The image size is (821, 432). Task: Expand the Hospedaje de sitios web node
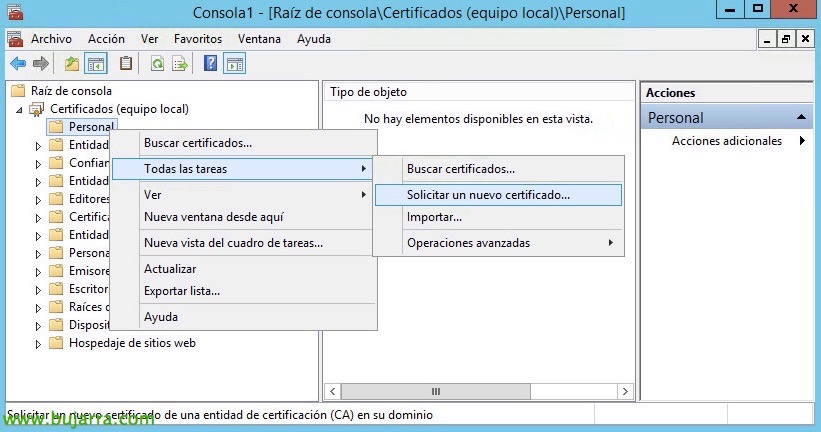tap(38, 344)
